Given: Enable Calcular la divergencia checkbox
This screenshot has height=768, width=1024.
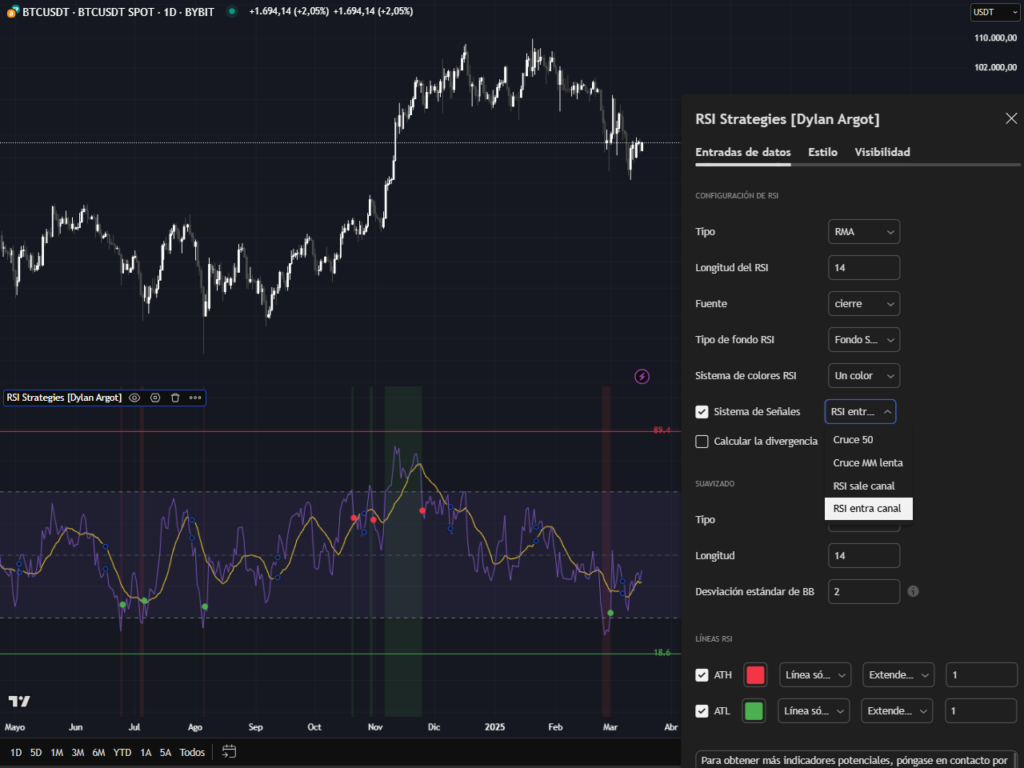Looking at the screenshot, I should point(702,441).
